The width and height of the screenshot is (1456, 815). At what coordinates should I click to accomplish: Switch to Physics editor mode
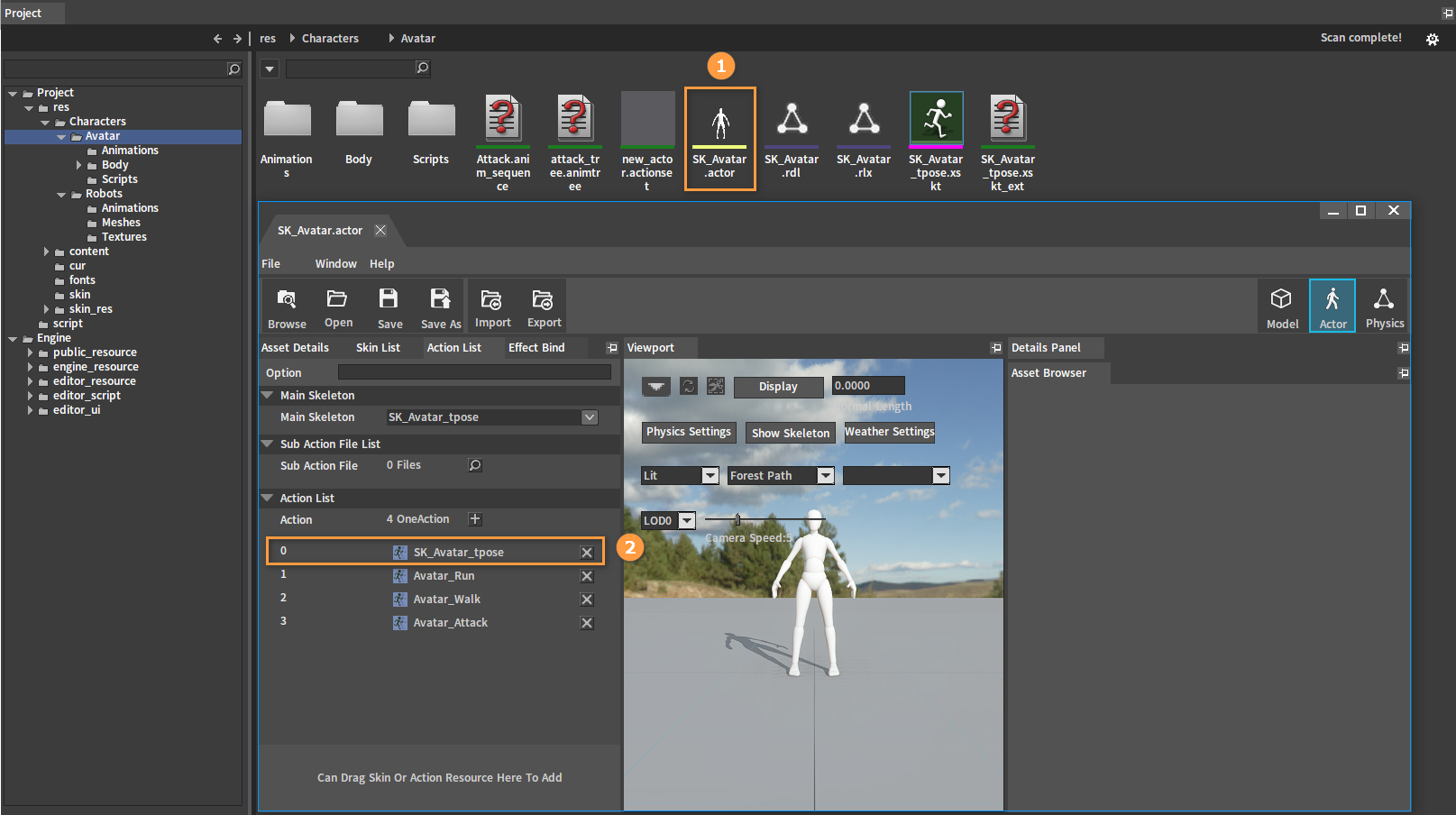tap(1384, 307)
